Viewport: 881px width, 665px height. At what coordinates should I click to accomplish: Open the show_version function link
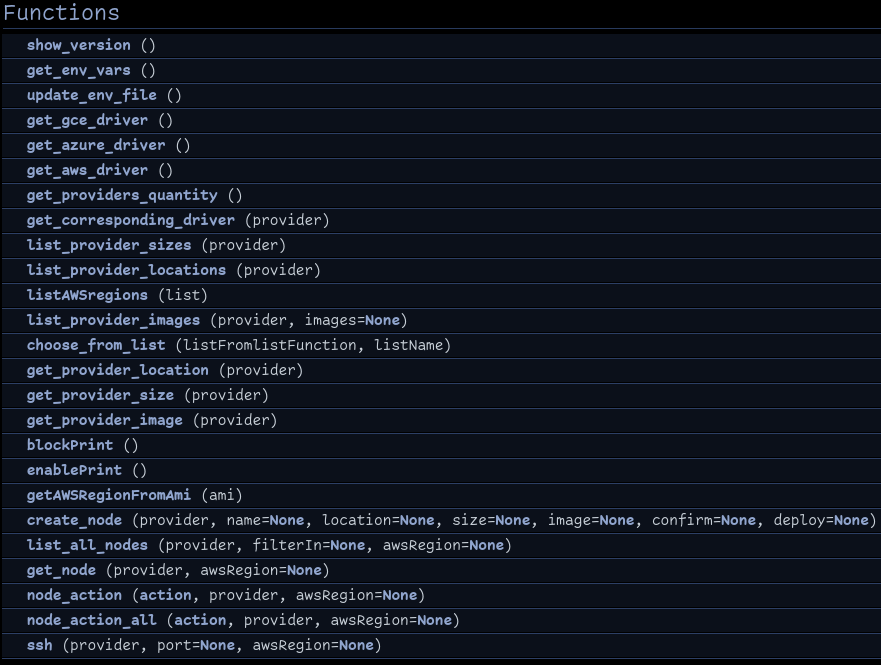[x=78, y=45]
